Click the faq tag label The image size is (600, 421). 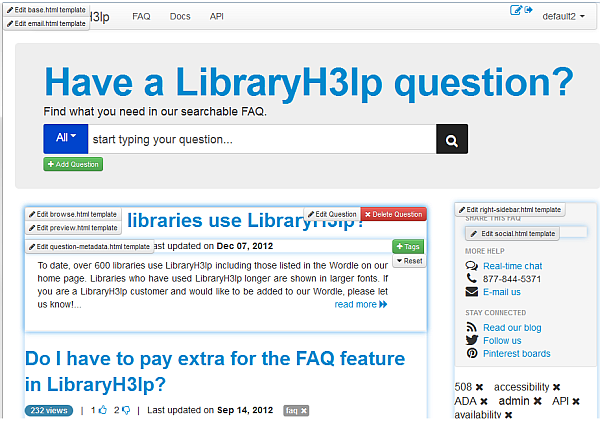(292, 410)
